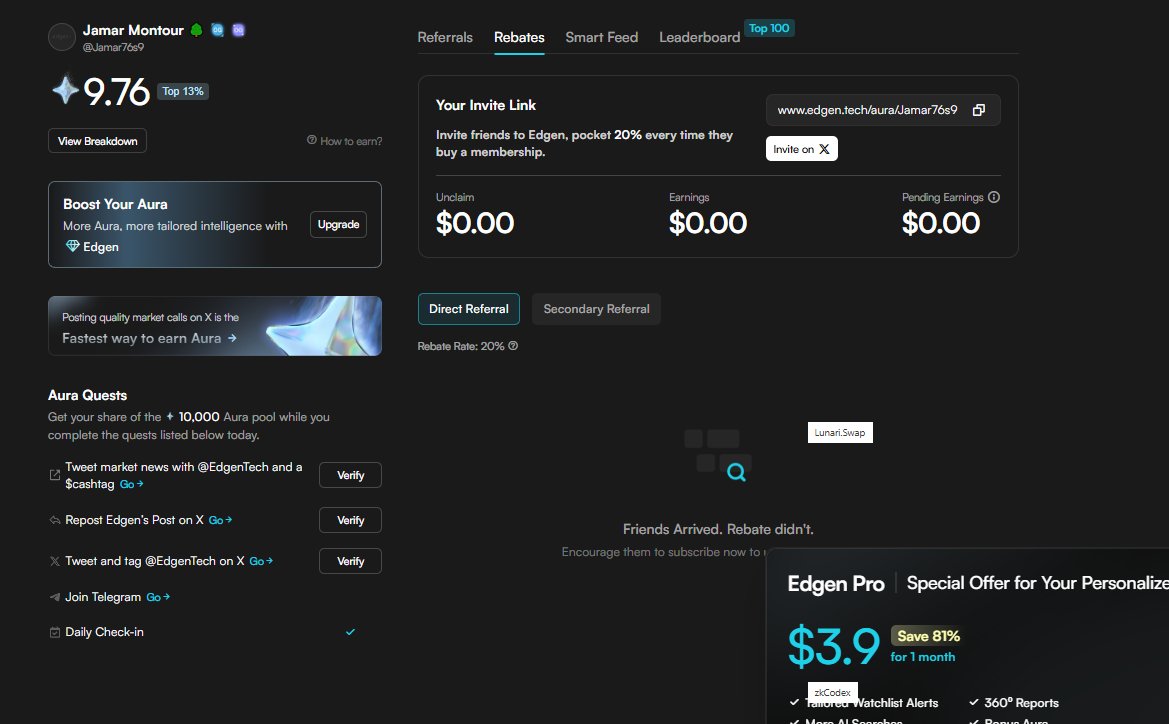
Task: Click the magnifier icon in empty referral state
Action: [x=736, y=471]
